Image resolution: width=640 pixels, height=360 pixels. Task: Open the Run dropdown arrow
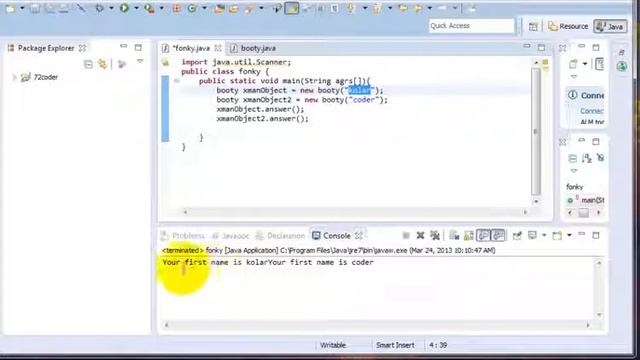[136, 8]
